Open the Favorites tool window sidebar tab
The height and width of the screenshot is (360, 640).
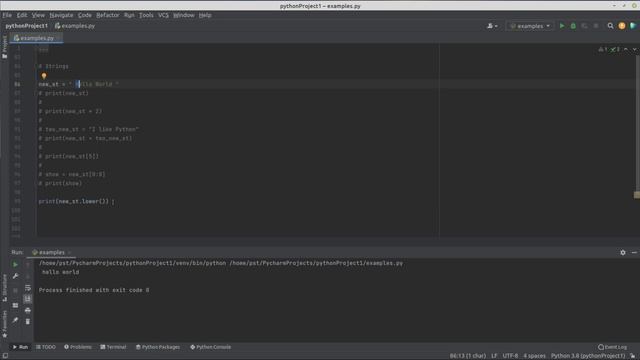pyautogui.click(x=4, y=324)
